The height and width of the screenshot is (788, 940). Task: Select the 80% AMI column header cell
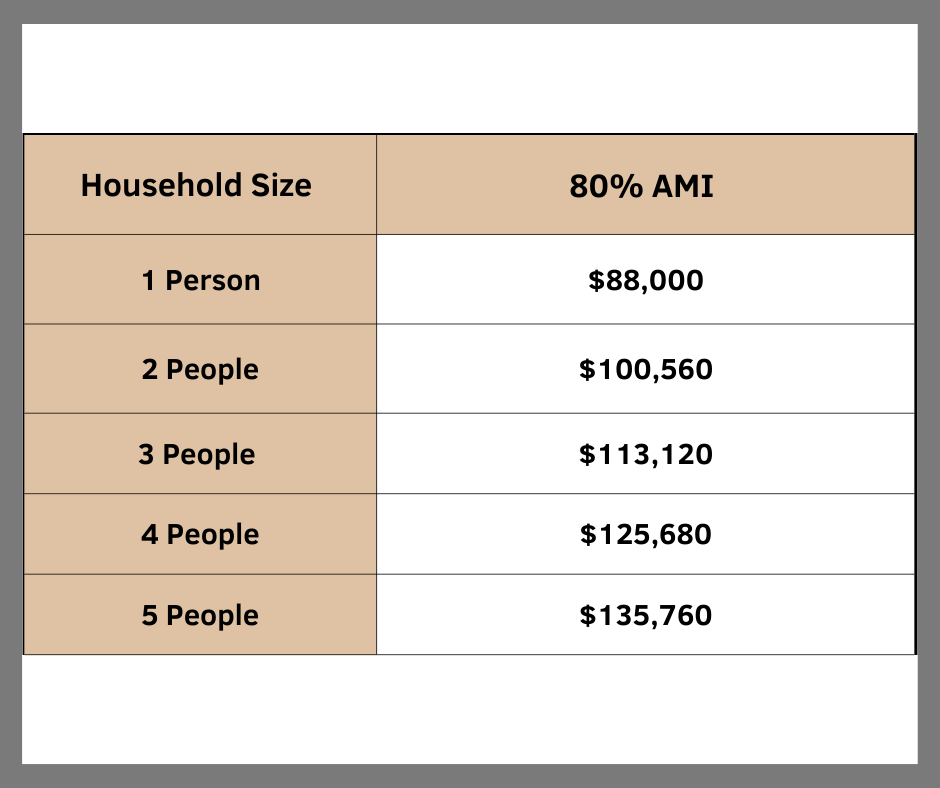645,186
